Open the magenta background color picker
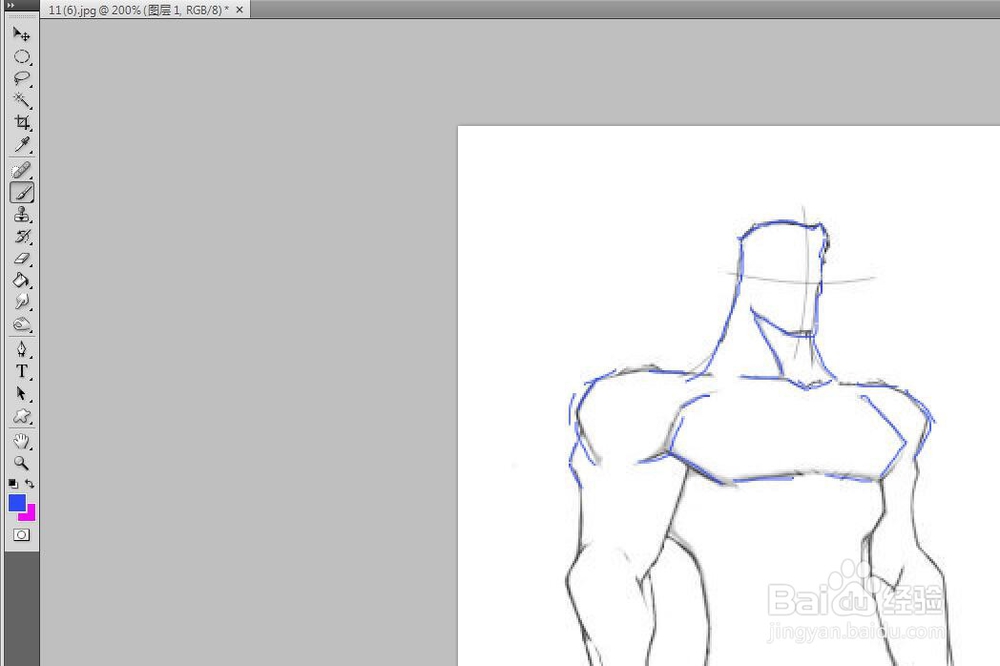 [29, 514]
